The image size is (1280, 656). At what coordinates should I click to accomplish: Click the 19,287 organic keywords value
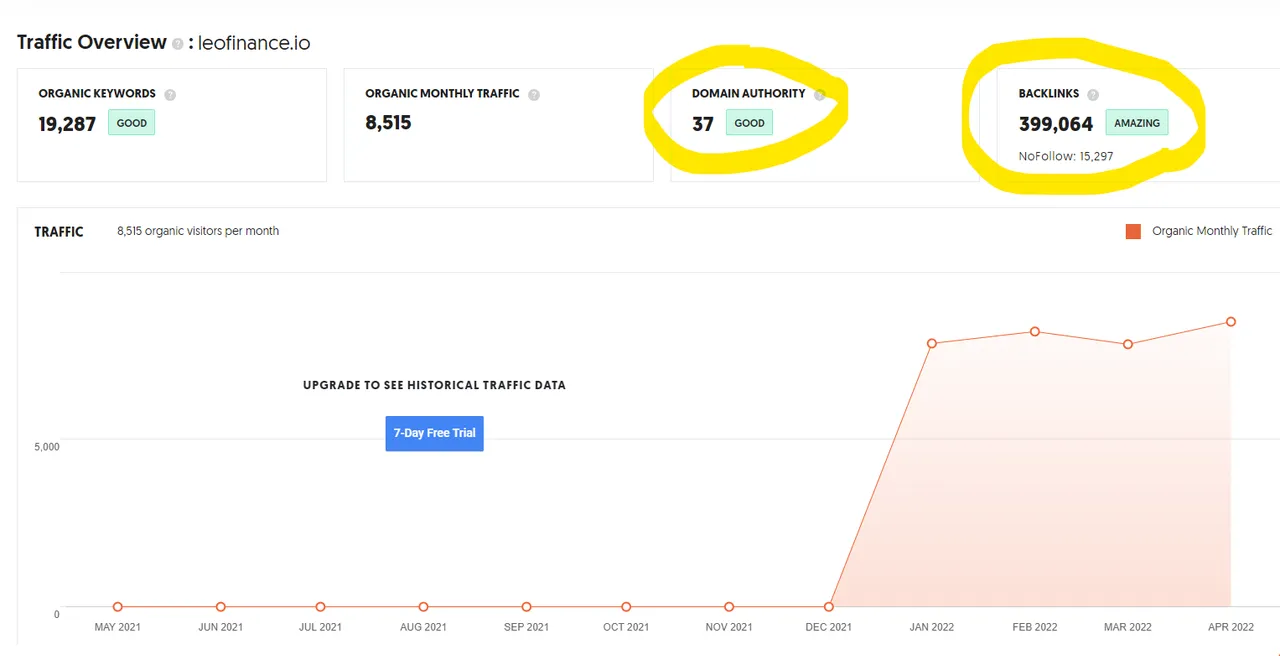tap(67, 124)
